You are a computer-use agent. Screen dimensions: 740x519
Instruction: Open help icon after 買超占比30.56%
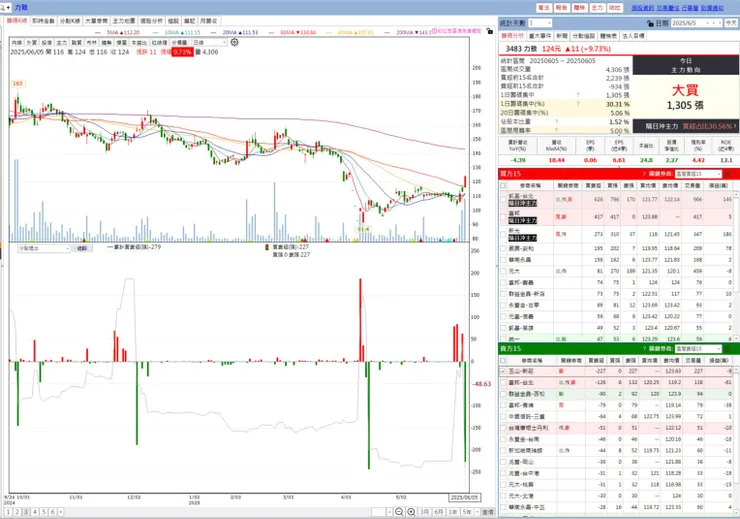(735, 126)
